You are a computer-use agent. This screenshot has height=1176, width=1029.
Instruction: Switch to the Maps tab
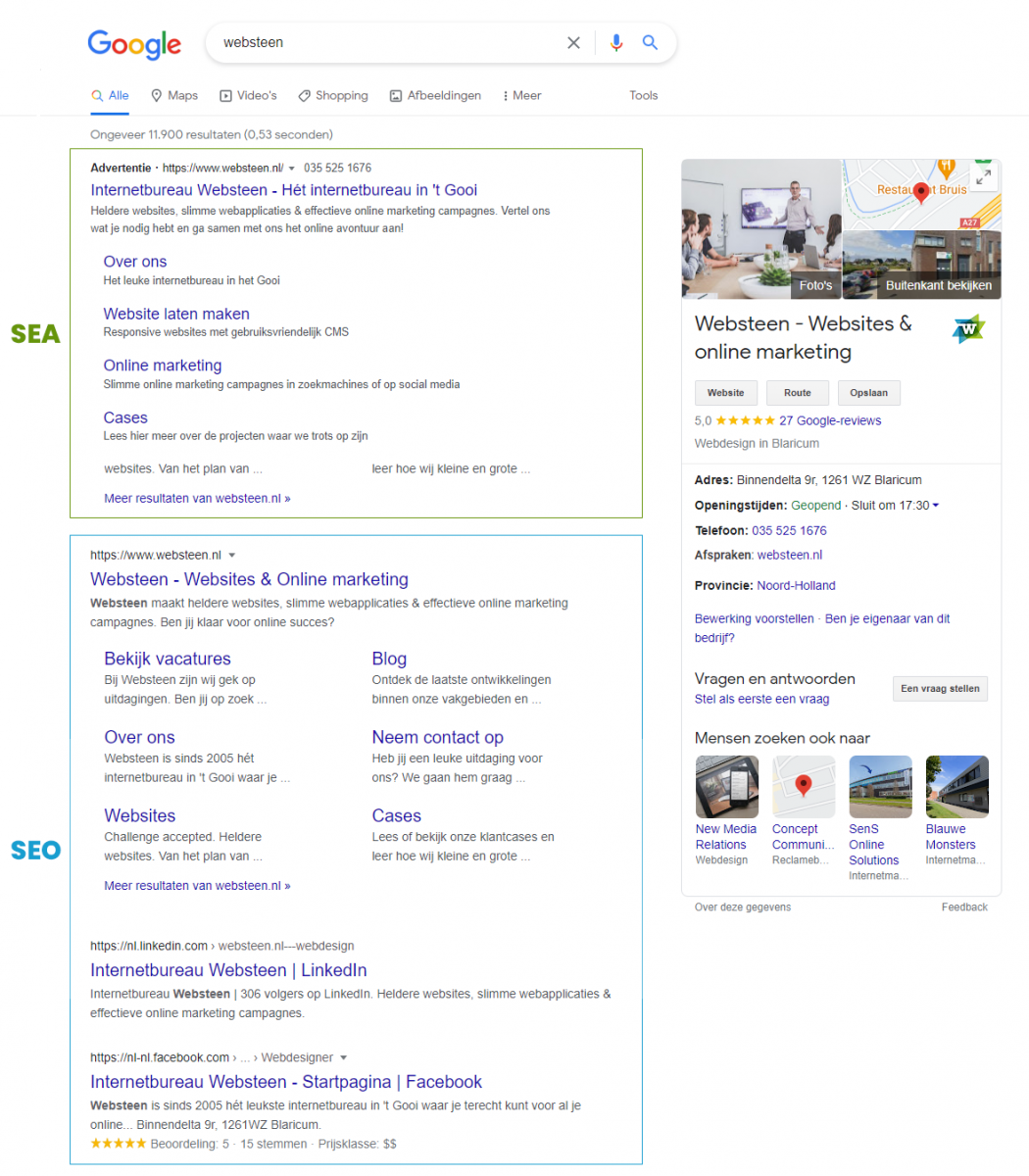coord(173,96)
